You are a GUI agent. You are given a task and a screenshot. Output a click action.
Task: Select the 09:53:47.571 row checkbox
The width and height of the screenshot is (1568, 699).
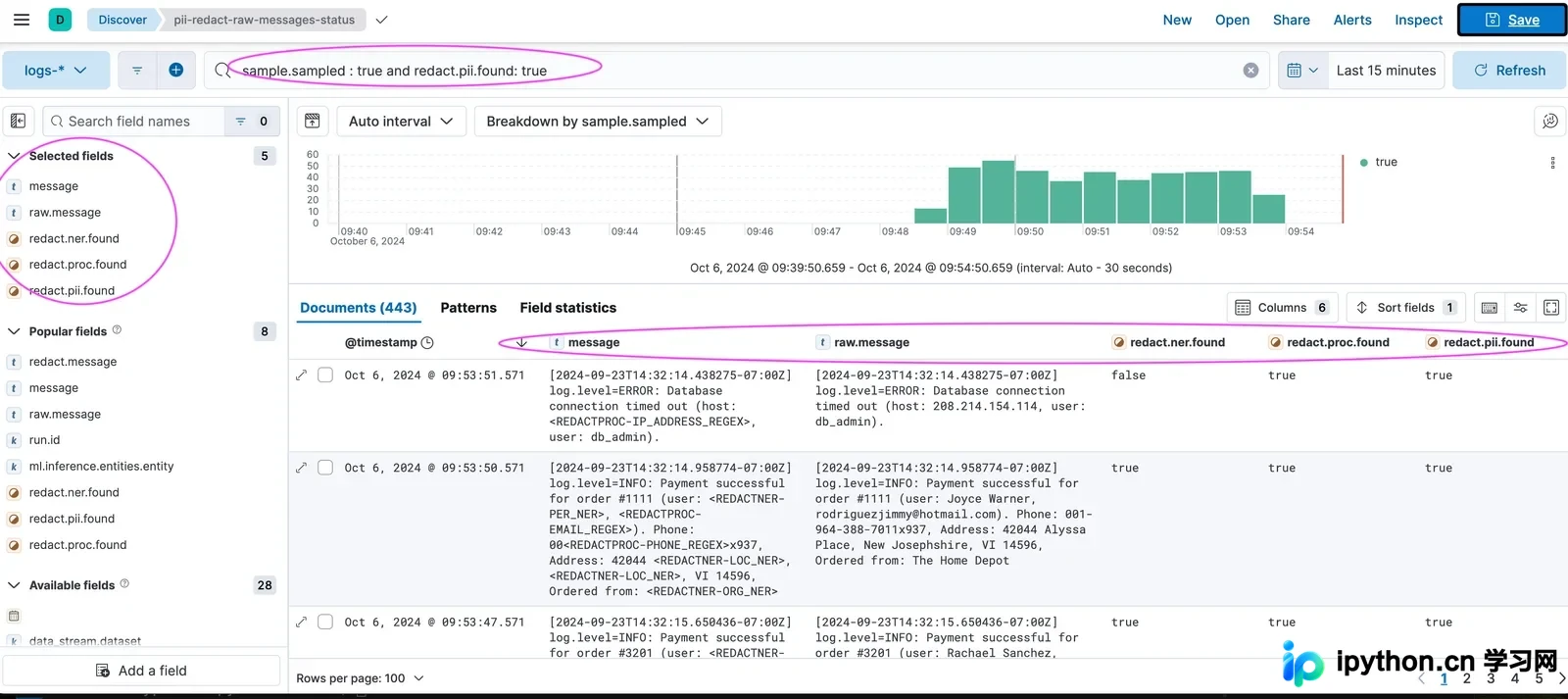pos(325,622)
